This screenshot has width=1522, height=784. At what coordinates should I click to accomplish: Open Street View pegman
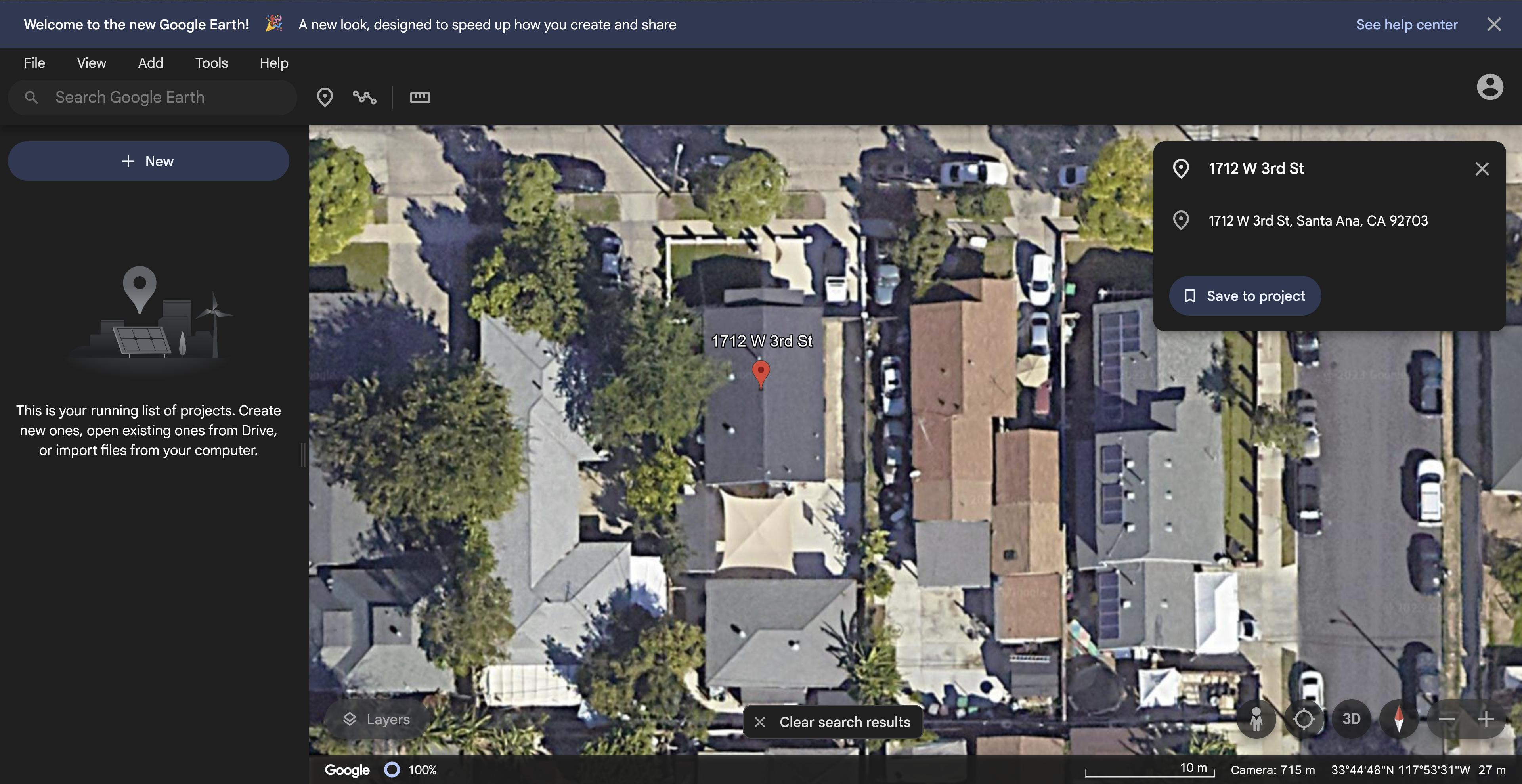1257,719
